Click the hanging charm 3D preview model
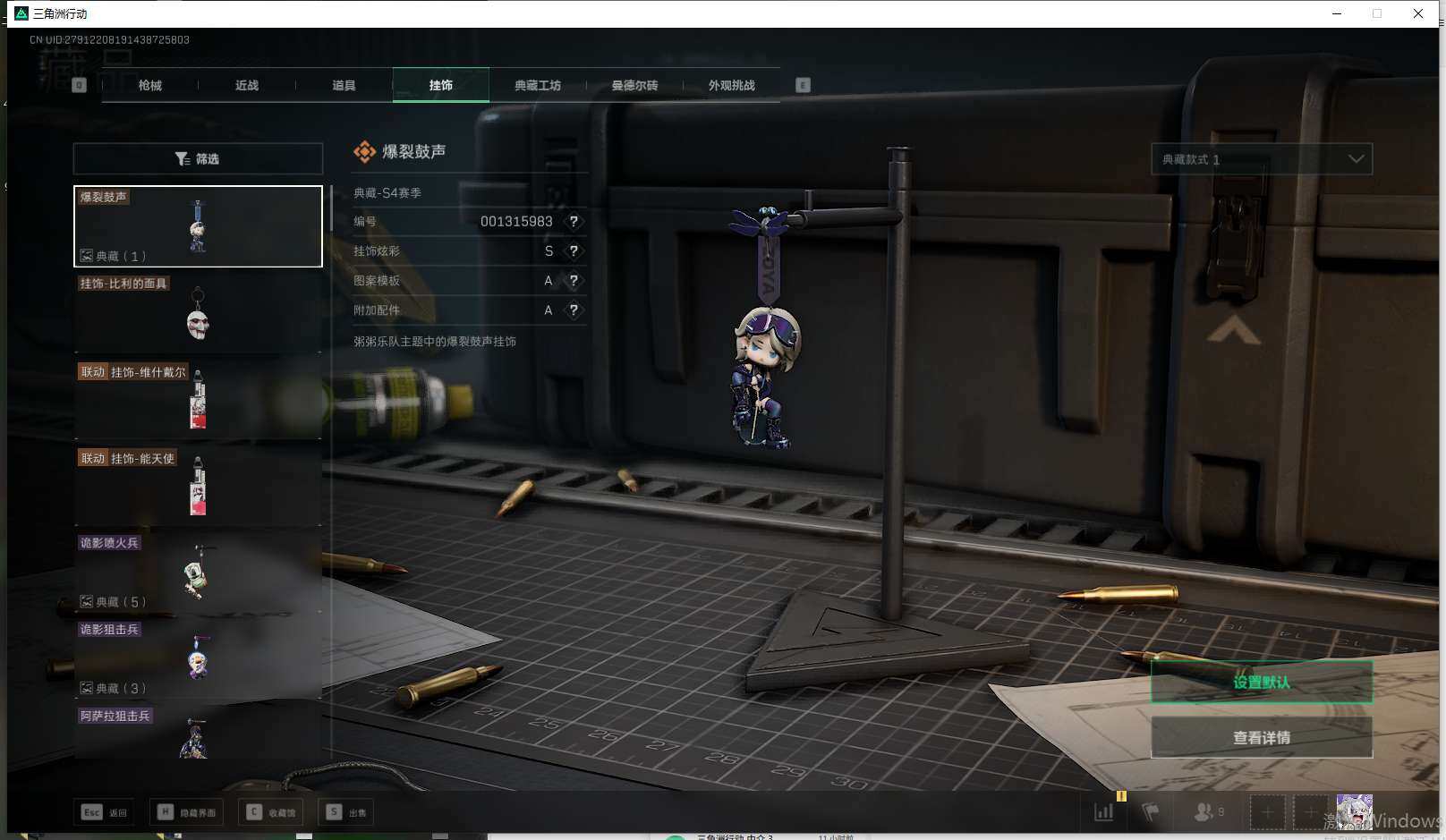1446x840 pixels. (x=763, y=327)
